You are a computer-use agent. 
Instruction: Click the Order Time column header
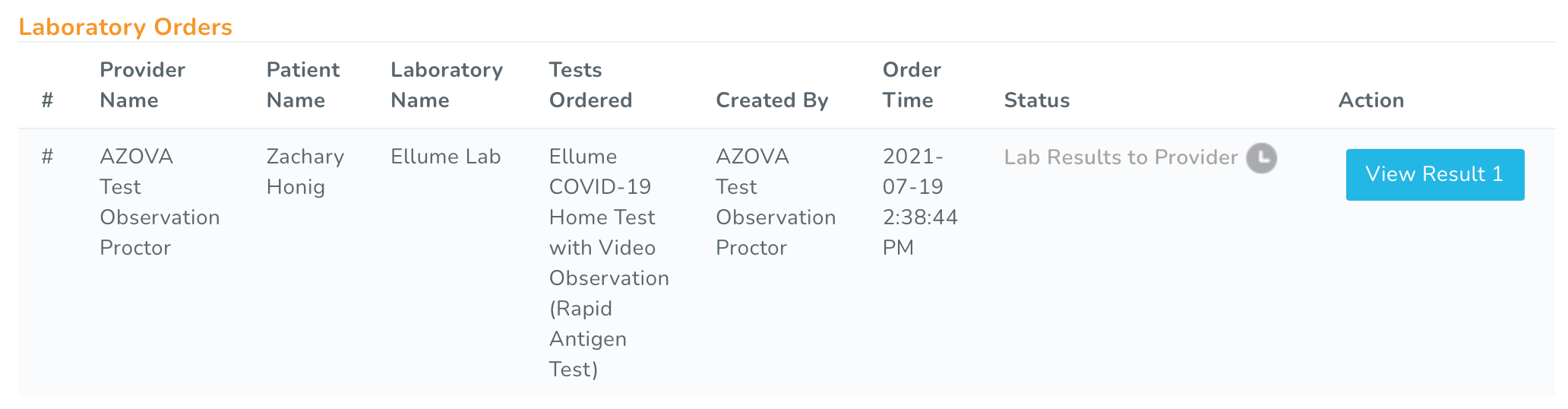coord(911,85)
